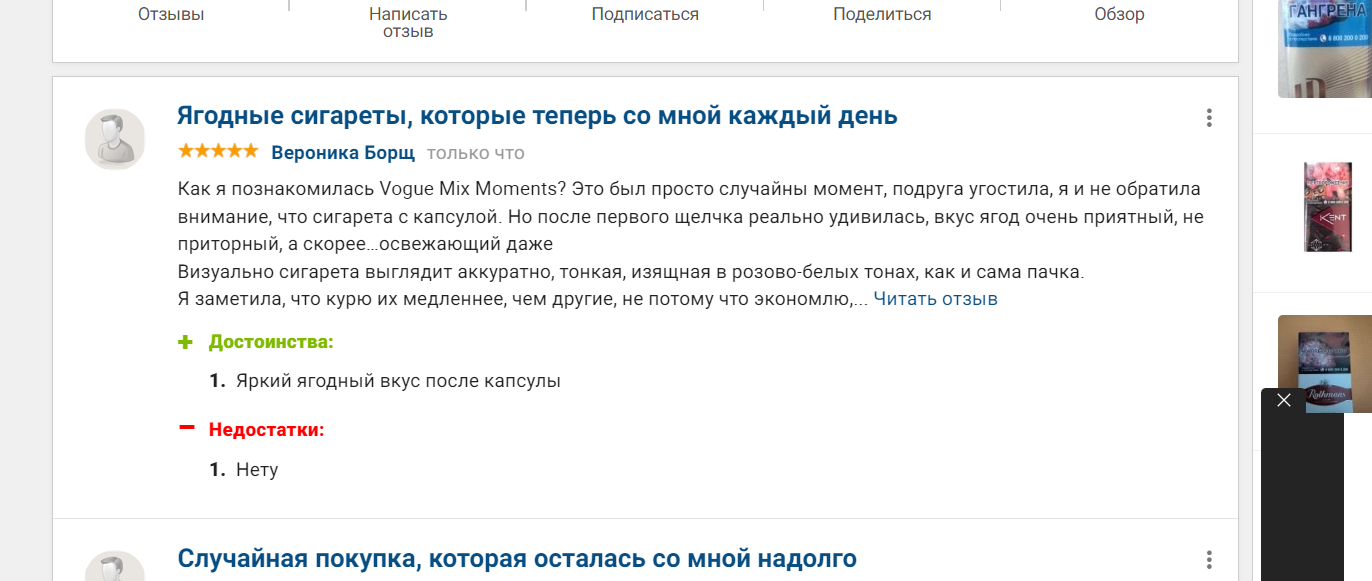This screenshot has width=1372, height=581.
Task: Click the green plus icon by Достоинства
Action: (x=185, y=342)
